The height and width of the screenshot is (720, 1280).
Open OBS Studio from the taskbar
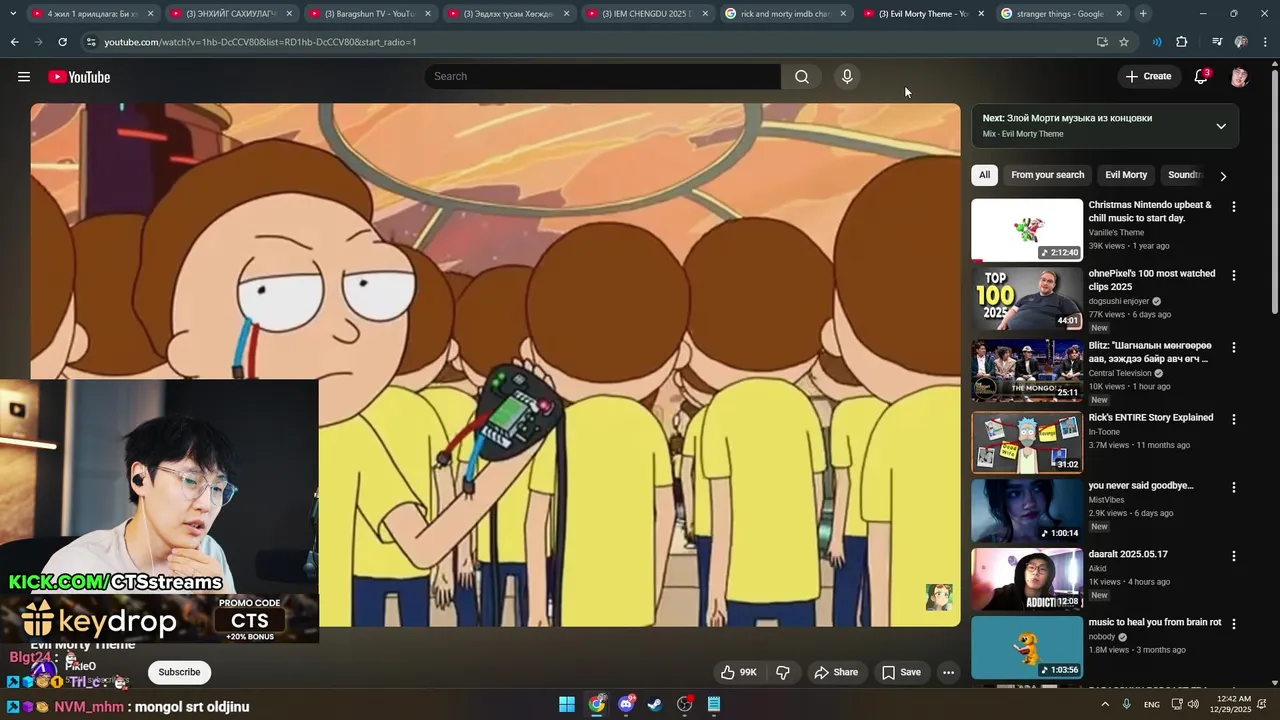685,704
